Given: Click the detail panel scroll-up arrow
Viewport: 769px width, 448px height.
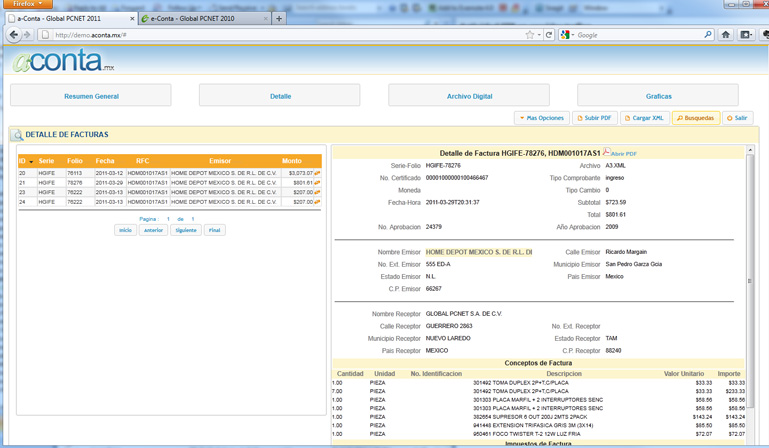Looking at the screenshot, I should (x=749, y=150).
